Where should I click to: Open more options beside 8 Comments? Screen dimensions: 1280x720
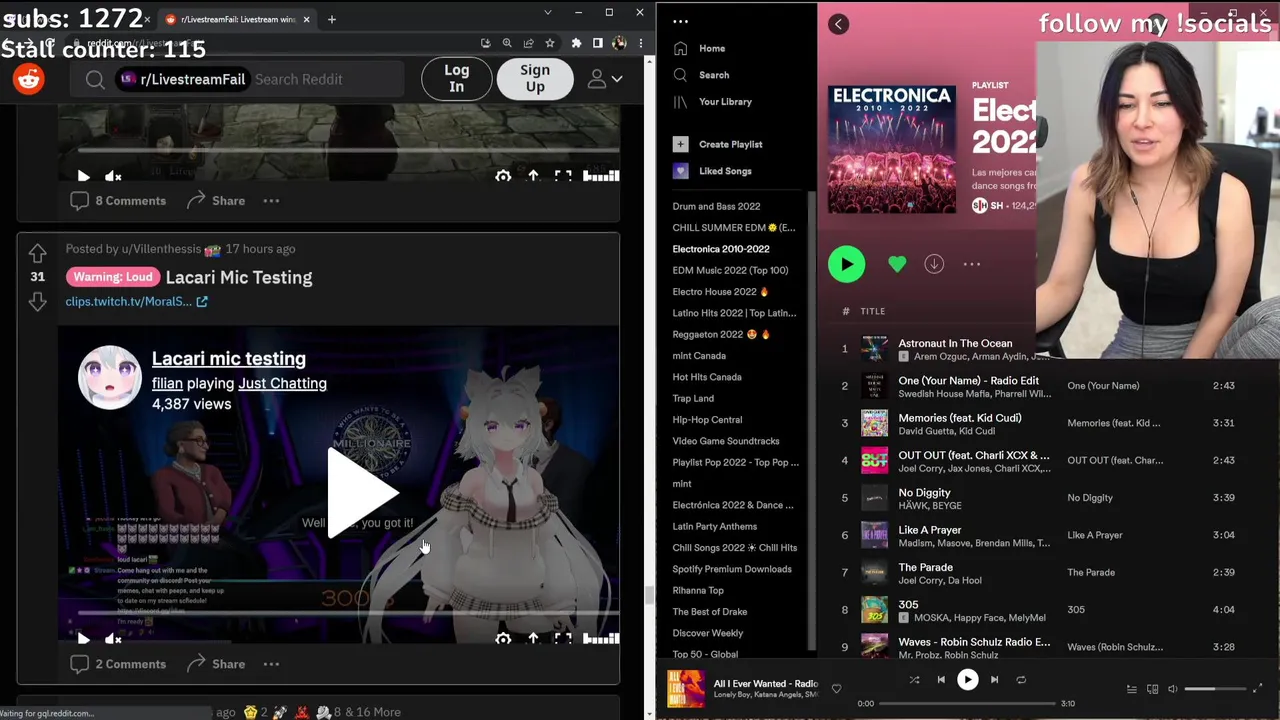[x=271, y=201]
